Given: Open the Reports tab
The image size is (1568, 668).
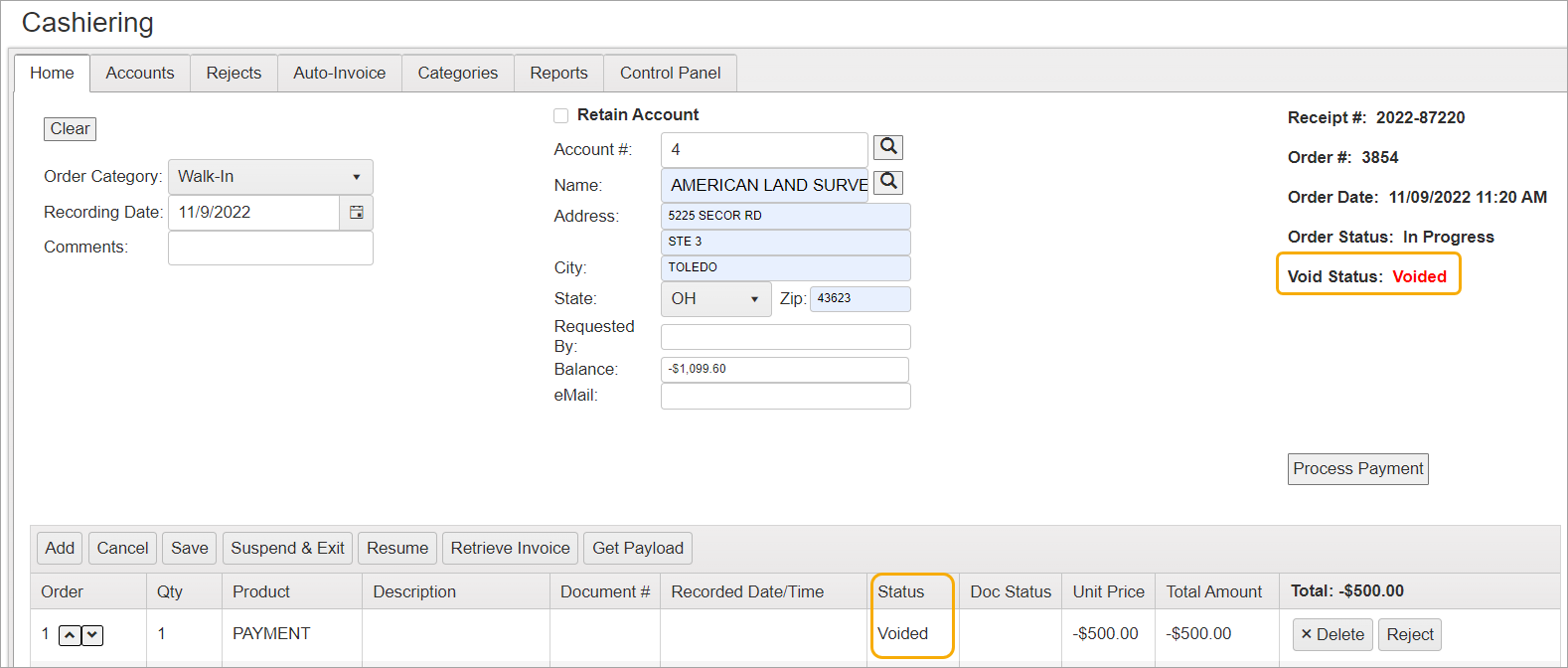Looking at the screenshot, I should 558,74.
